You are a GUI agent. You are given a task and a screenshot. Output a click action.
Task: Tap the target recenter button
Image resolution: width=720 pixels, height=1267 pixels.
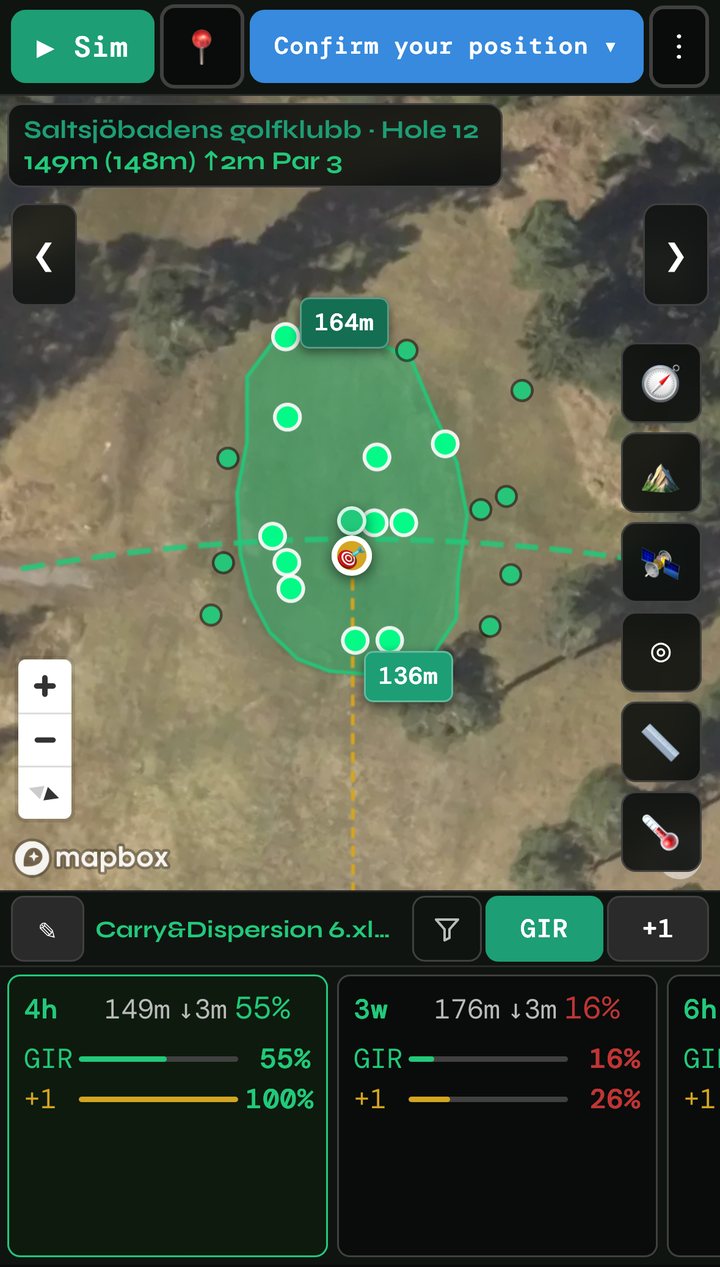[x=661, y=653]
